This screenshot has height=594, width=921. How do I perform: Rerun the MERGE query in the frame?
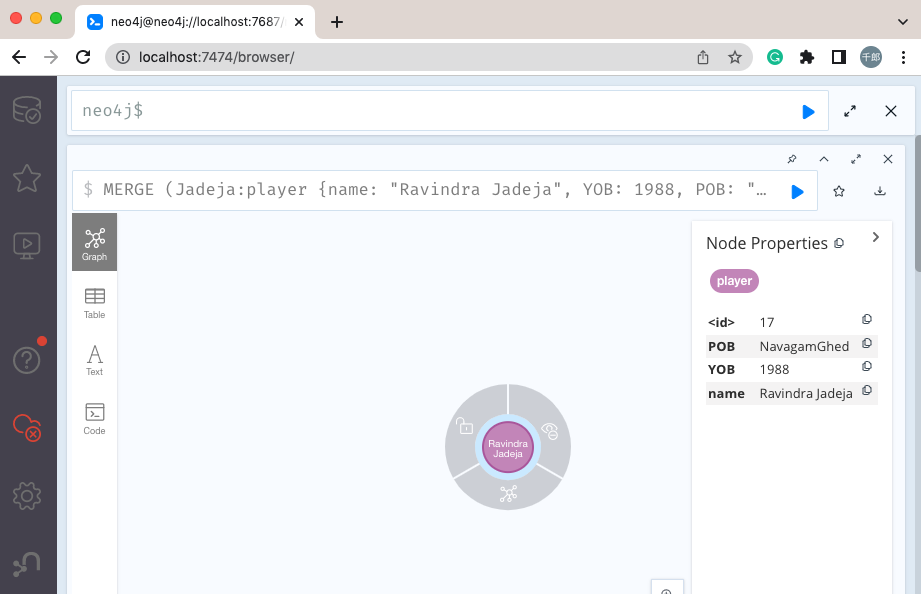tap(797, 192)
